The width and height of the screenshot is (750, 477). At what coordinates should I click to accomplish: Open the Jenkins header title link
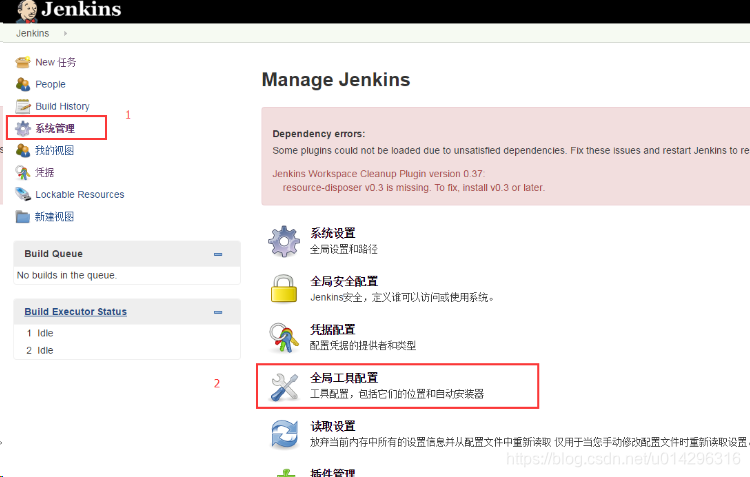coord(81,9)
